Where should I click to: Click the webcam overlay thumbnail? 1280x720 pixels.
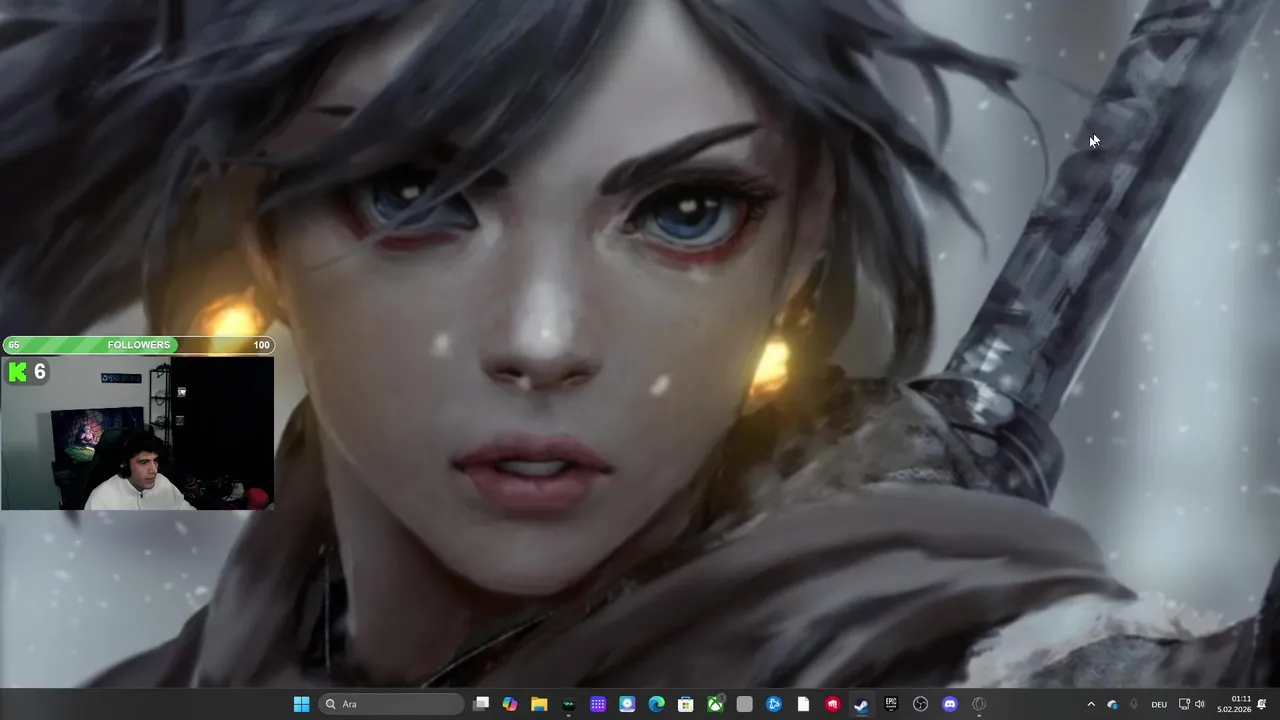point(137,433)
